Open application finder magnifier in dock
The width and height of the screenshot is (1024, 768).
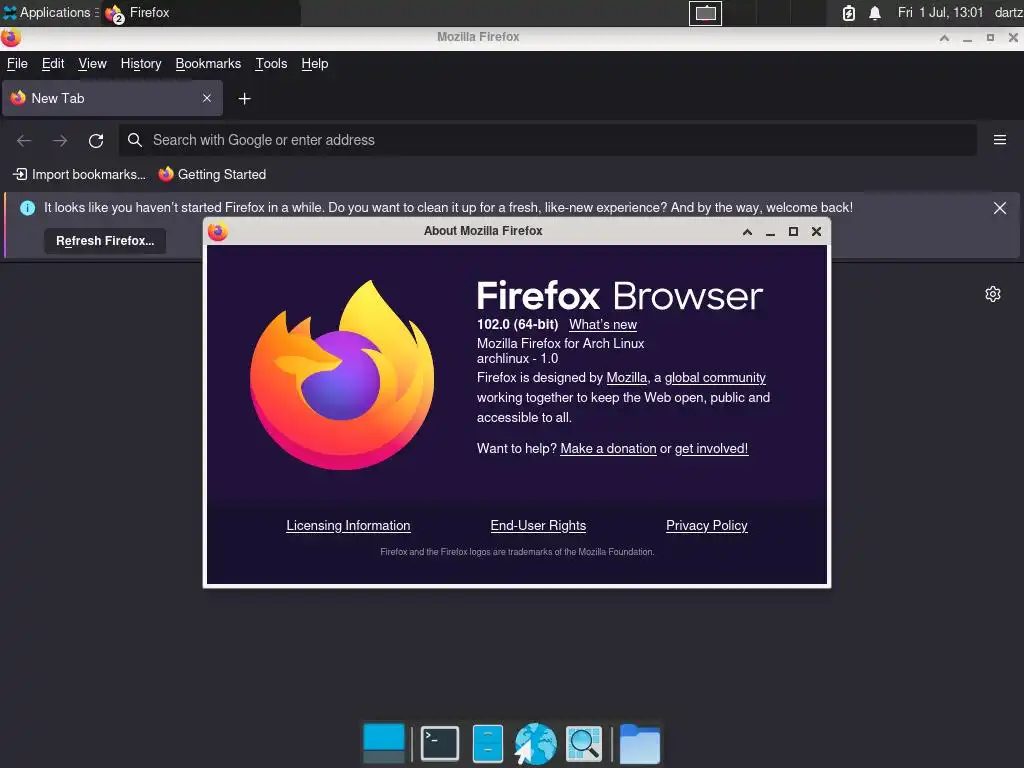click(x=583, y=743)
